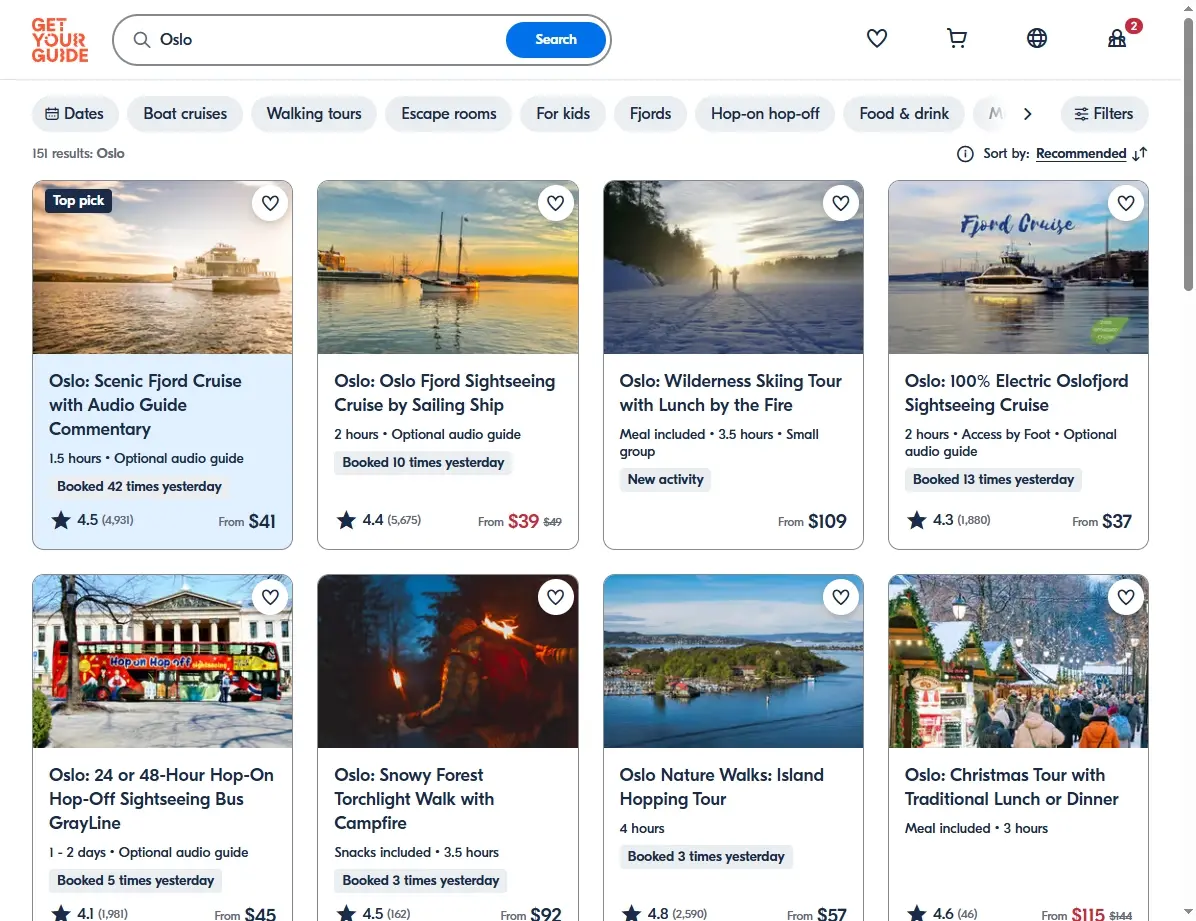Viewport: 1196px width, 921px height.
Task: Click the Fjord Cruise electric boat photo
Action: [x=1018, y=267]
